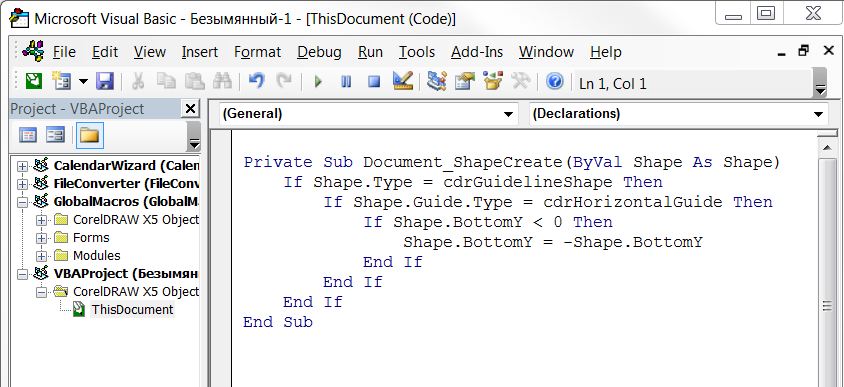
Task: Select FileConverter project in tree
Action: [126, 184]
